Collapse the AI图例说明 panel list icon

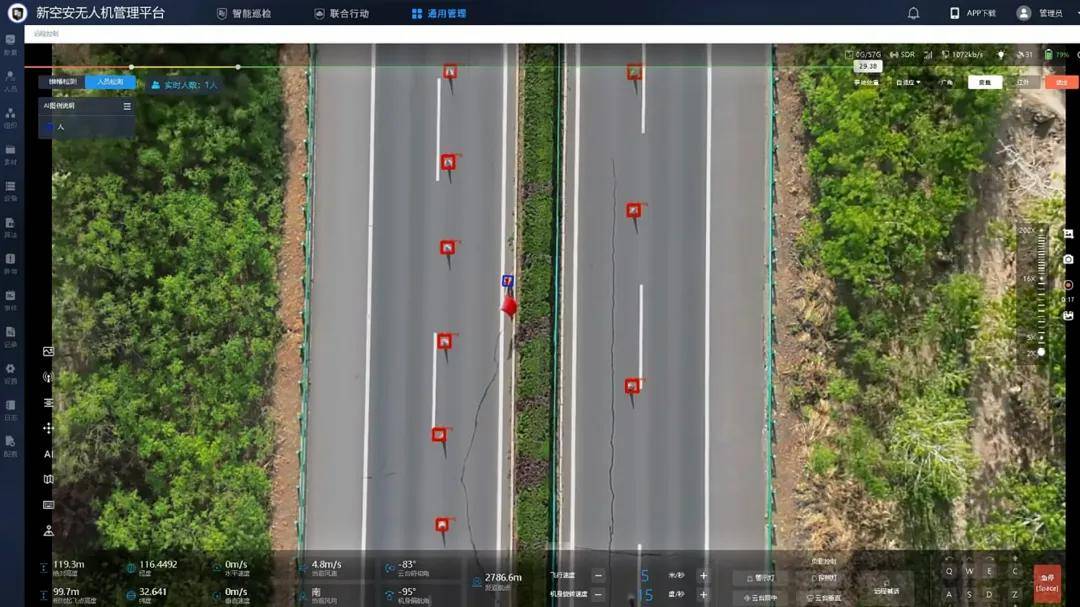coord(127,106)
